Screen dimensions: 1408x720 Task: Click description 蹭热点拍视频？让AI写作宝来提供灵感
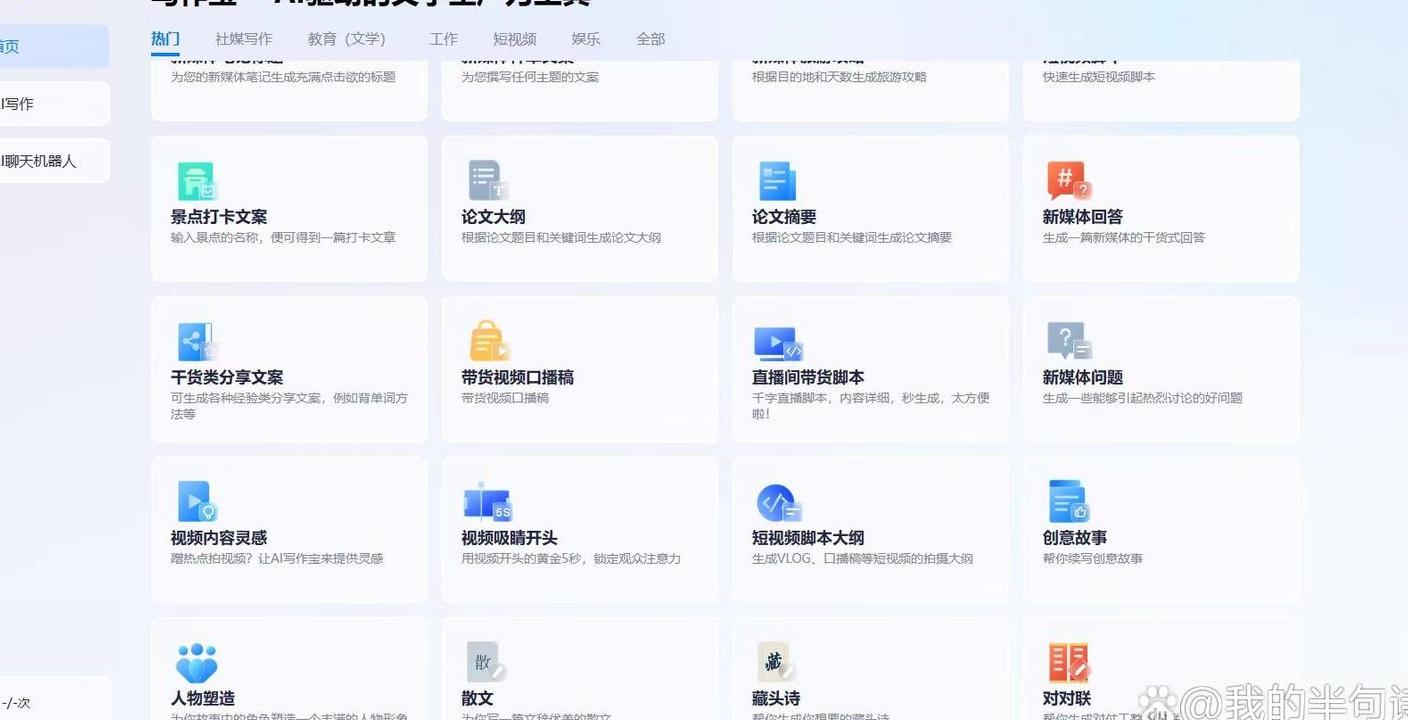coord(277,559)
